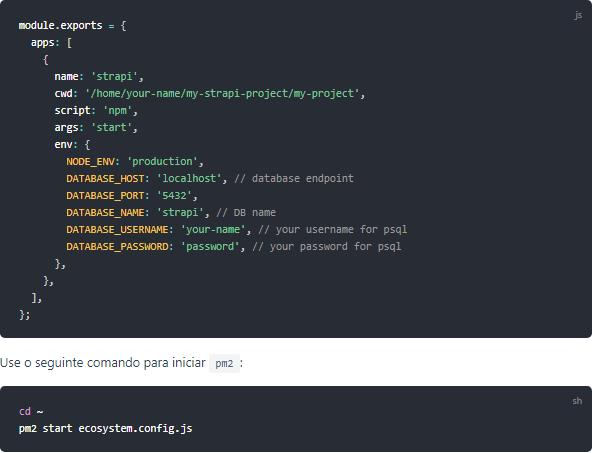Click the NODE_ENV key

coord(91,162)
